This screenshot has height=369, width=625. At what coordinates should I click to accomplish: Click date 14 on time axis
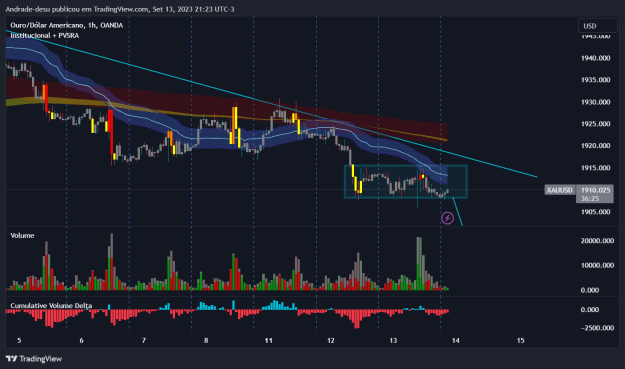(x=456, y=341)
